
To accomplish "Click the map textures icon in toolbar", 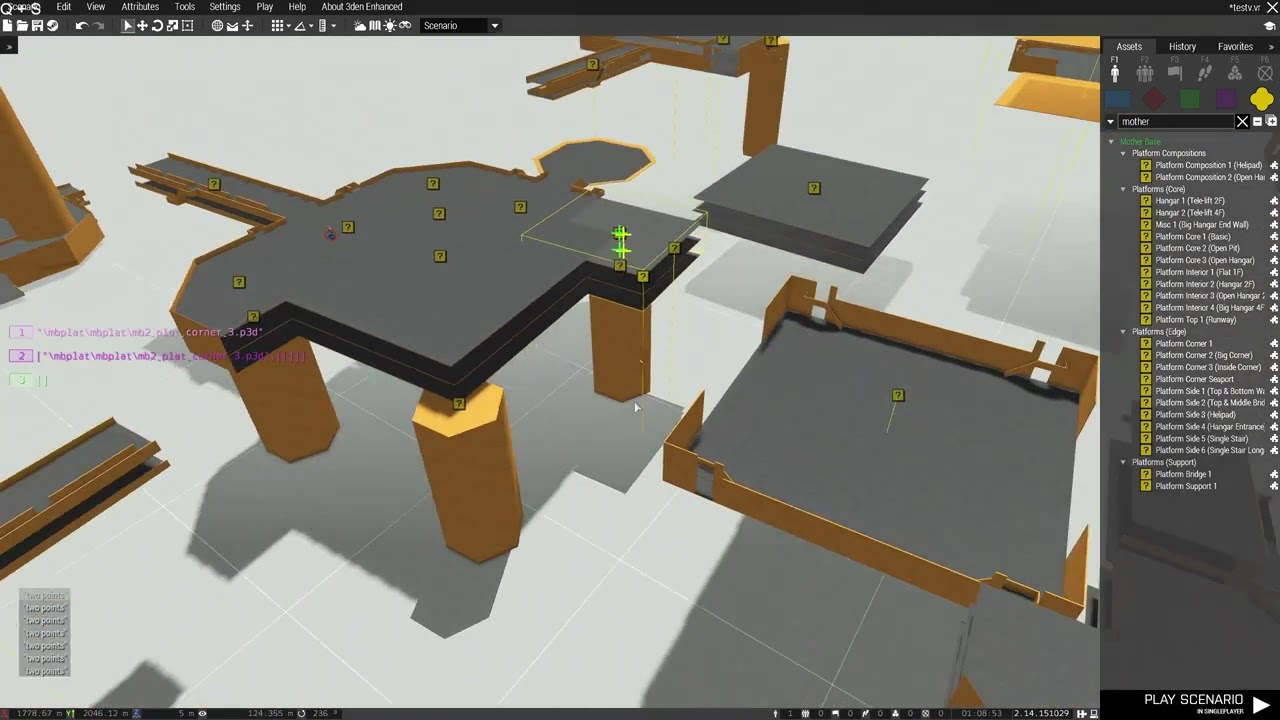I will pyautogui.click(x=375, y=26).
